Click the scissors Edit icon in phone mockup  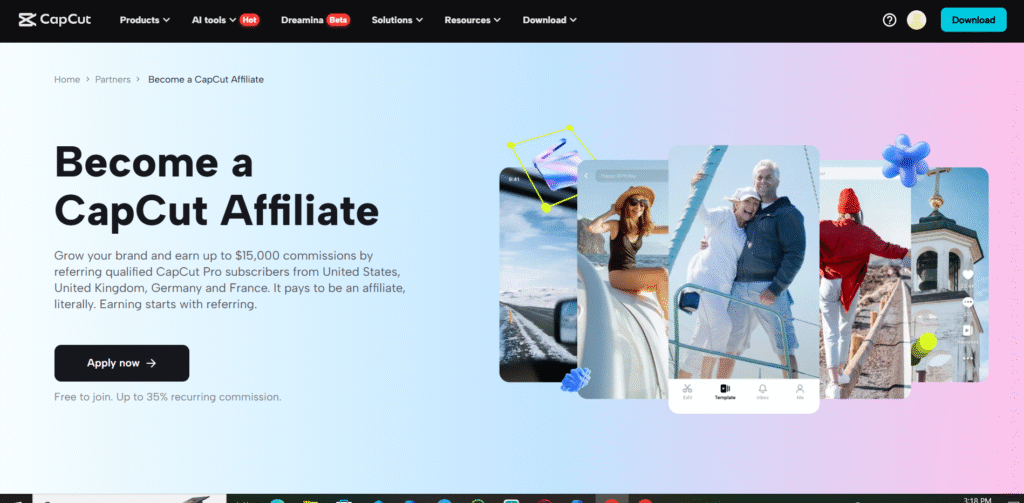(x=687, y=392)
